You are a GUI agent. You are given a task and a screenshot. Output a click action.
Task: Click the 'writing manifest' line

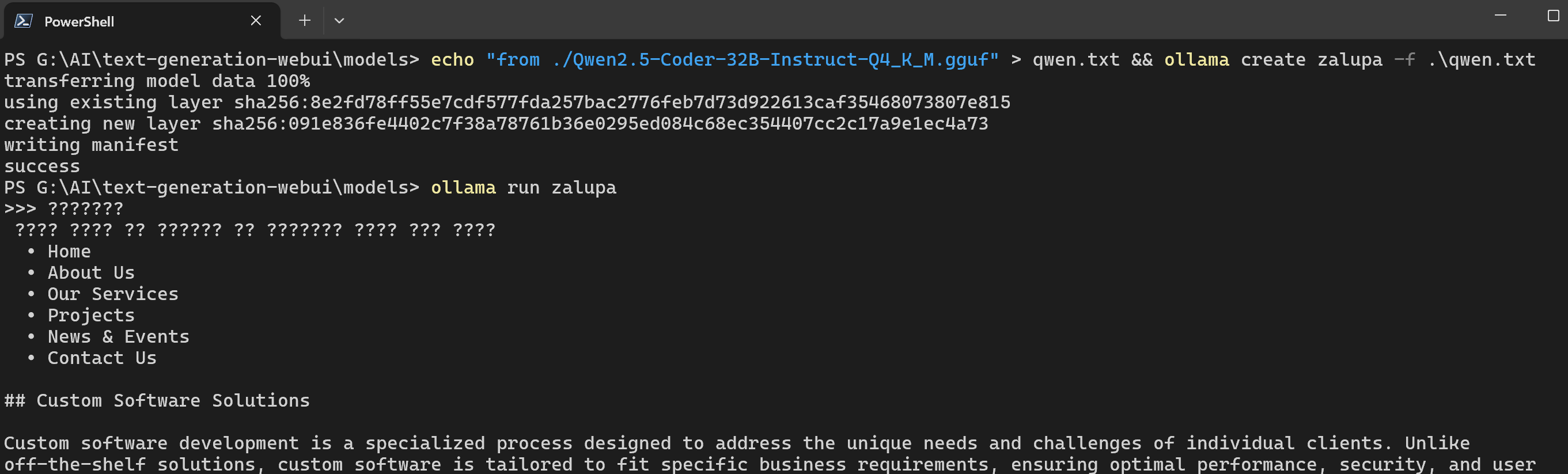pos(92,145)
